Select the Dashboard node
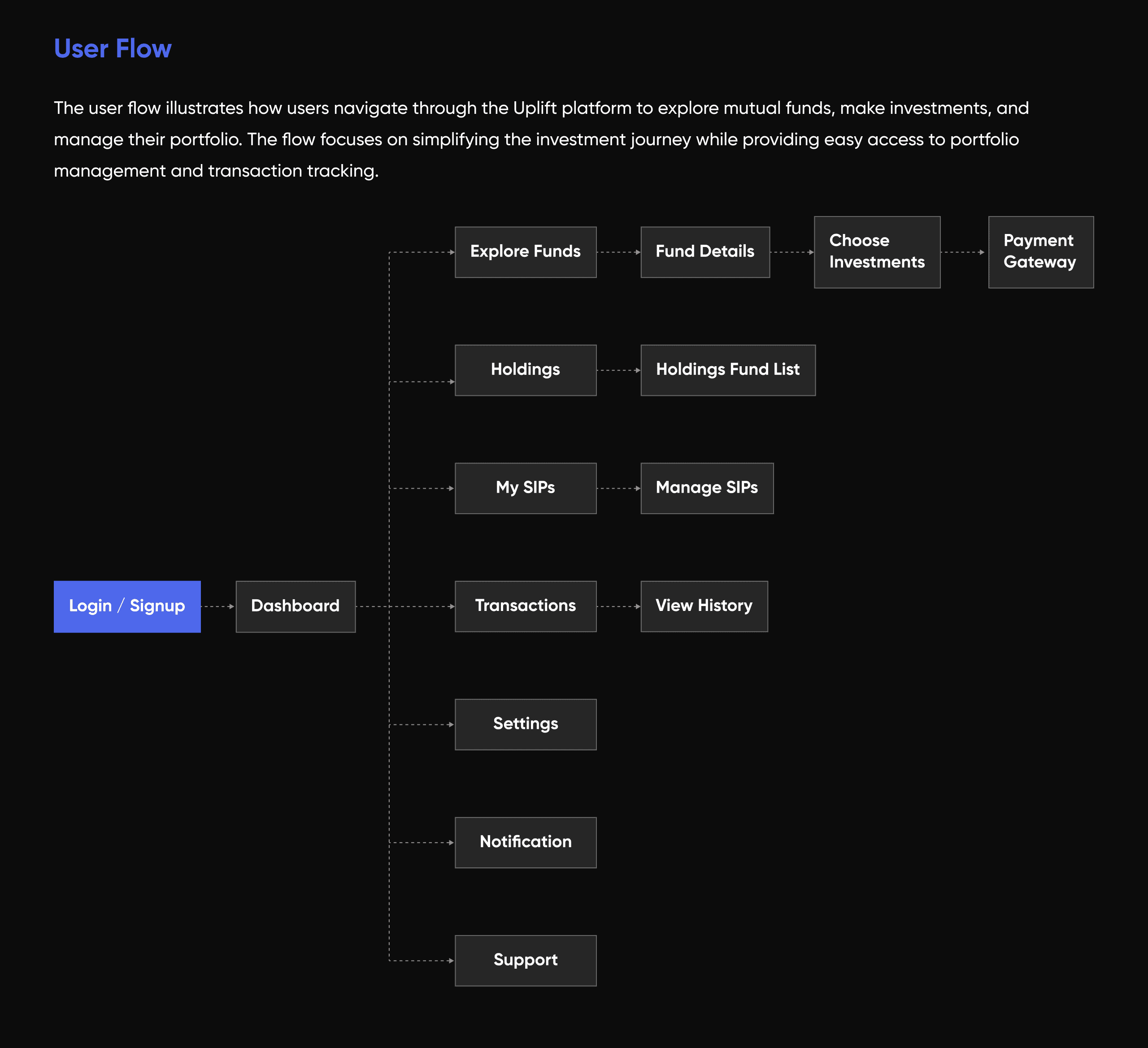Image resolution: width=1148 pixels, height=1048 pixels. click(x=296, y=606)
